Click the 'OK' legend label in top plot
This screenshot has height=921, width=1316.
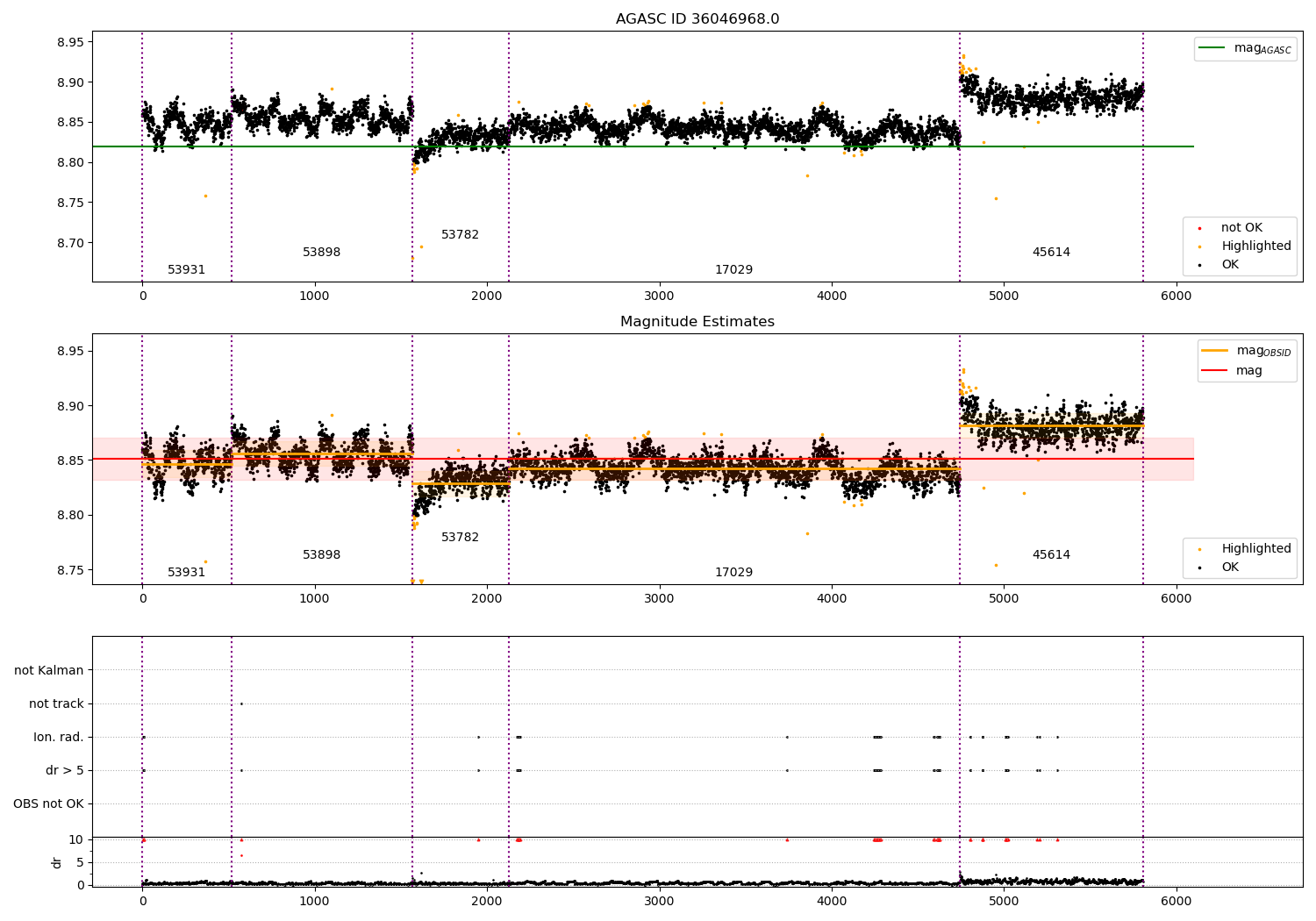(x=1230, y=265)
